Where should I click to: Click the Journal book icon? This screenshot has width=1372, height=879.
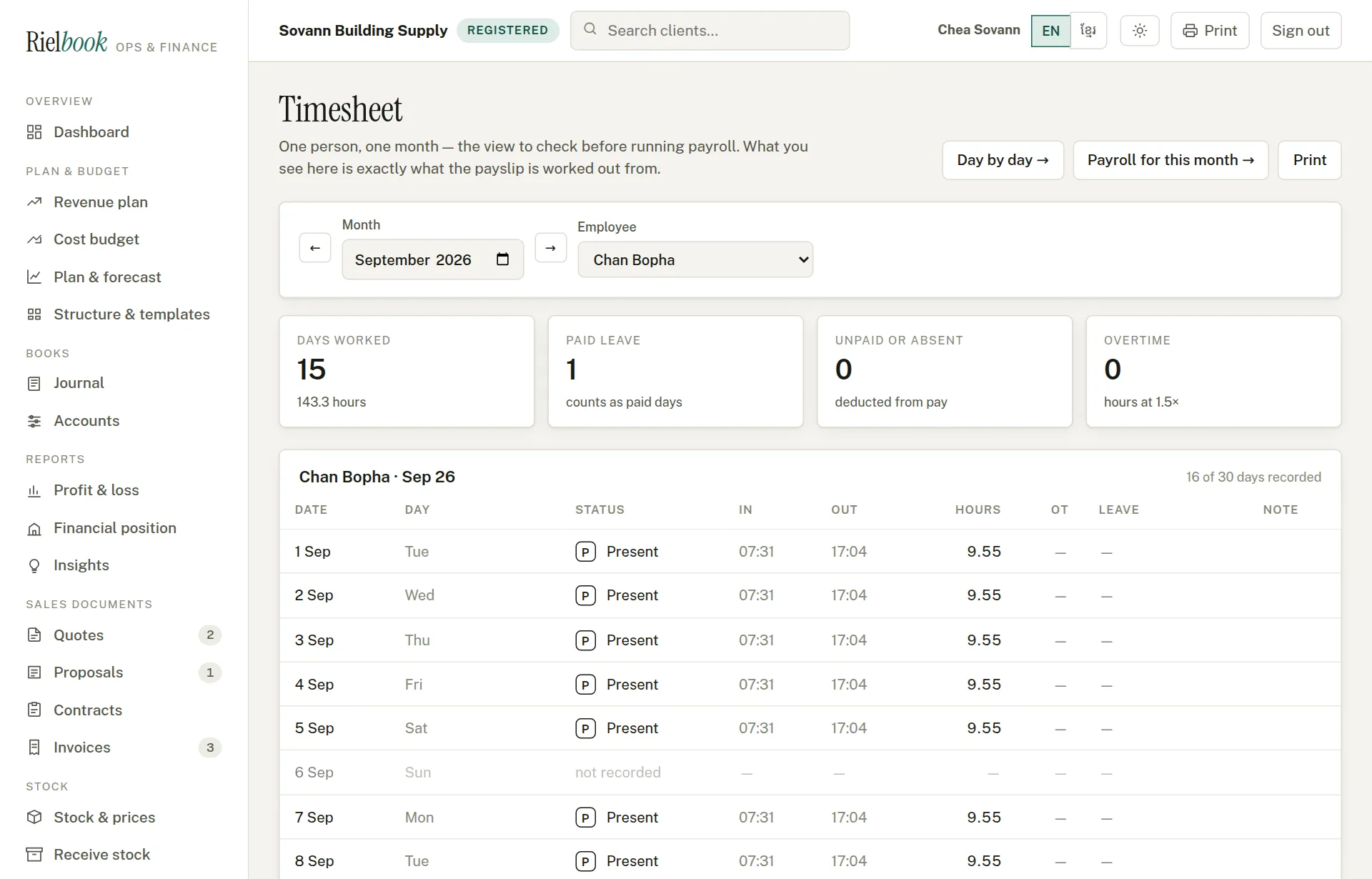tap(34, 384)
